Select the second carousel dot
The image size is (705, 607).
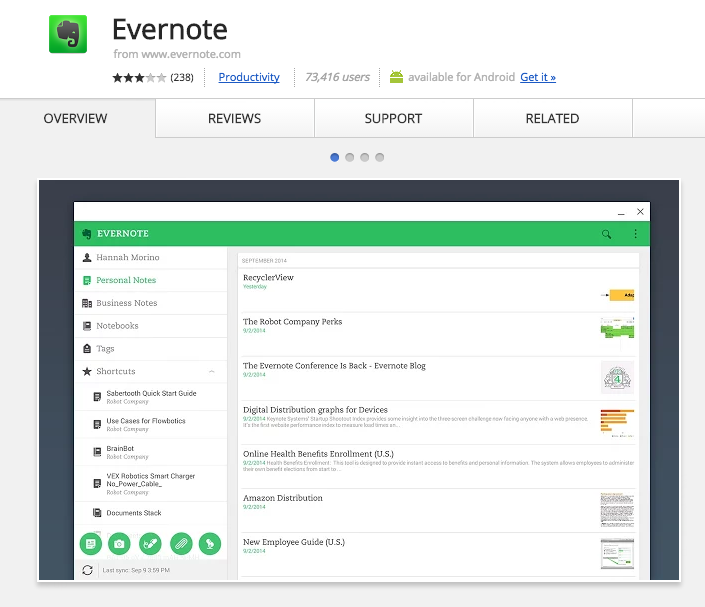(349, 157)
